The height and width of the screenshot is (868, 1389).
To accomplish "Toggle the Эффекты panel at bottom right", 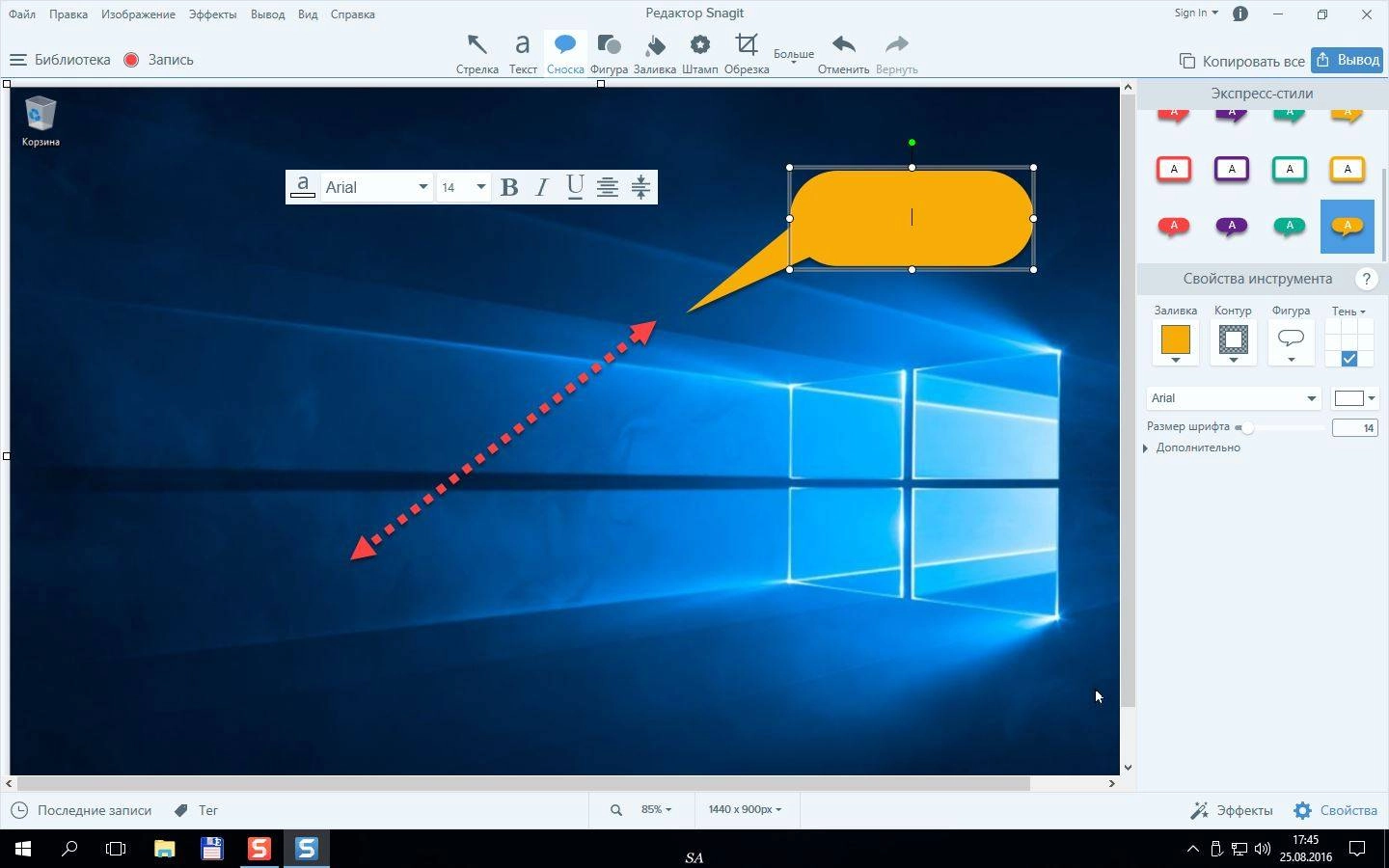I will (x=1232, y=810).
